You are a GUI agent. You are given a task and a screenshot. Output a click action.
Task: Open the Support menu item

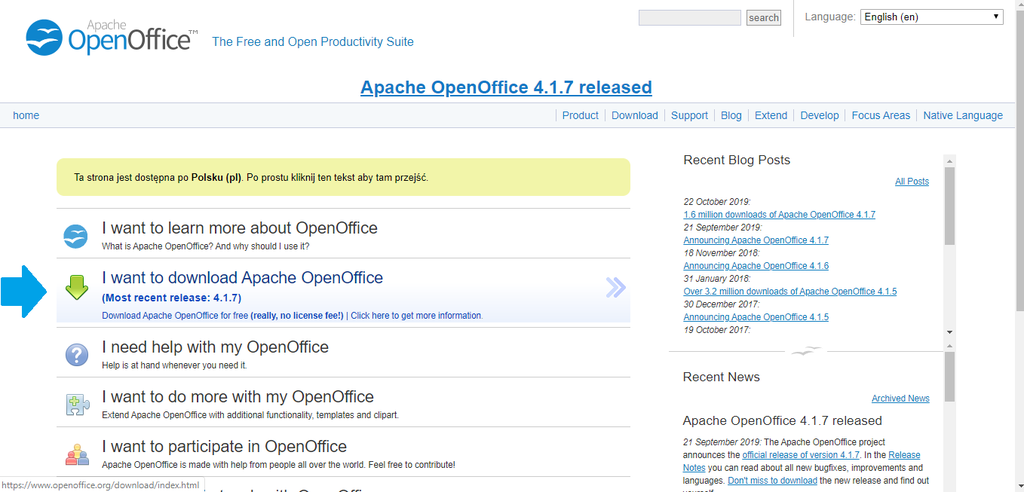689,115
